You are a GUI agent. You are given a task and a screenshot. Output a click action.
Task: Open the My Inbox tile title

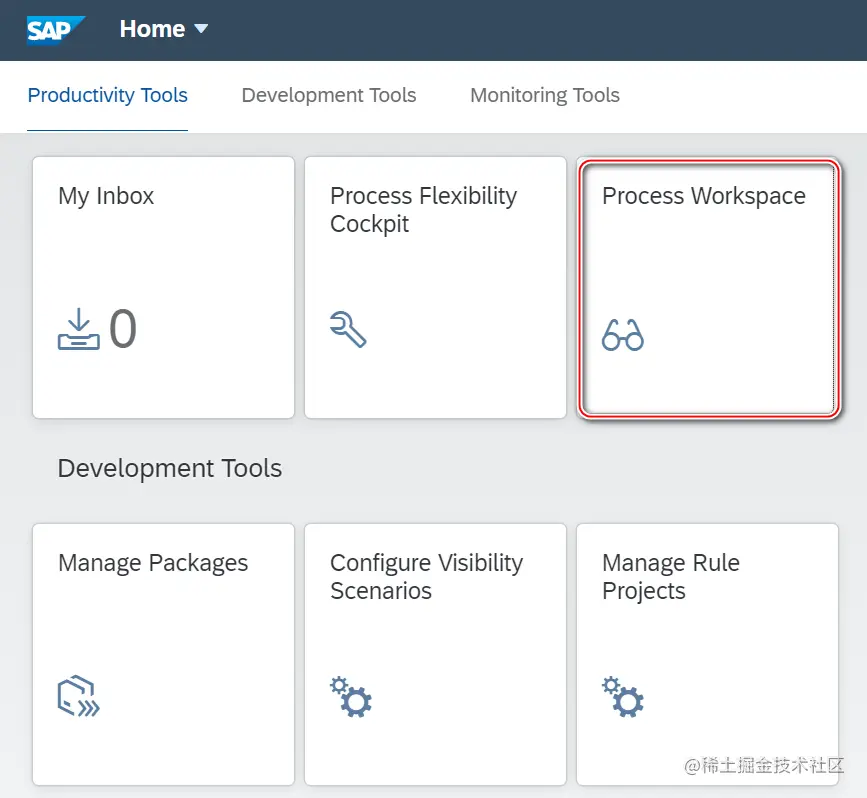(106, 196)
